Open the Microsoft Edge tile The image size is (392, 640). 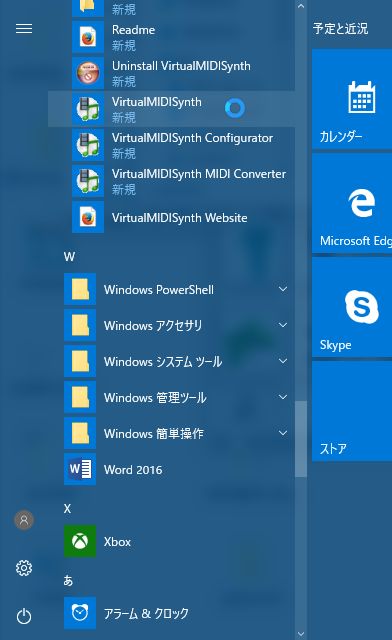pos(352,203)
